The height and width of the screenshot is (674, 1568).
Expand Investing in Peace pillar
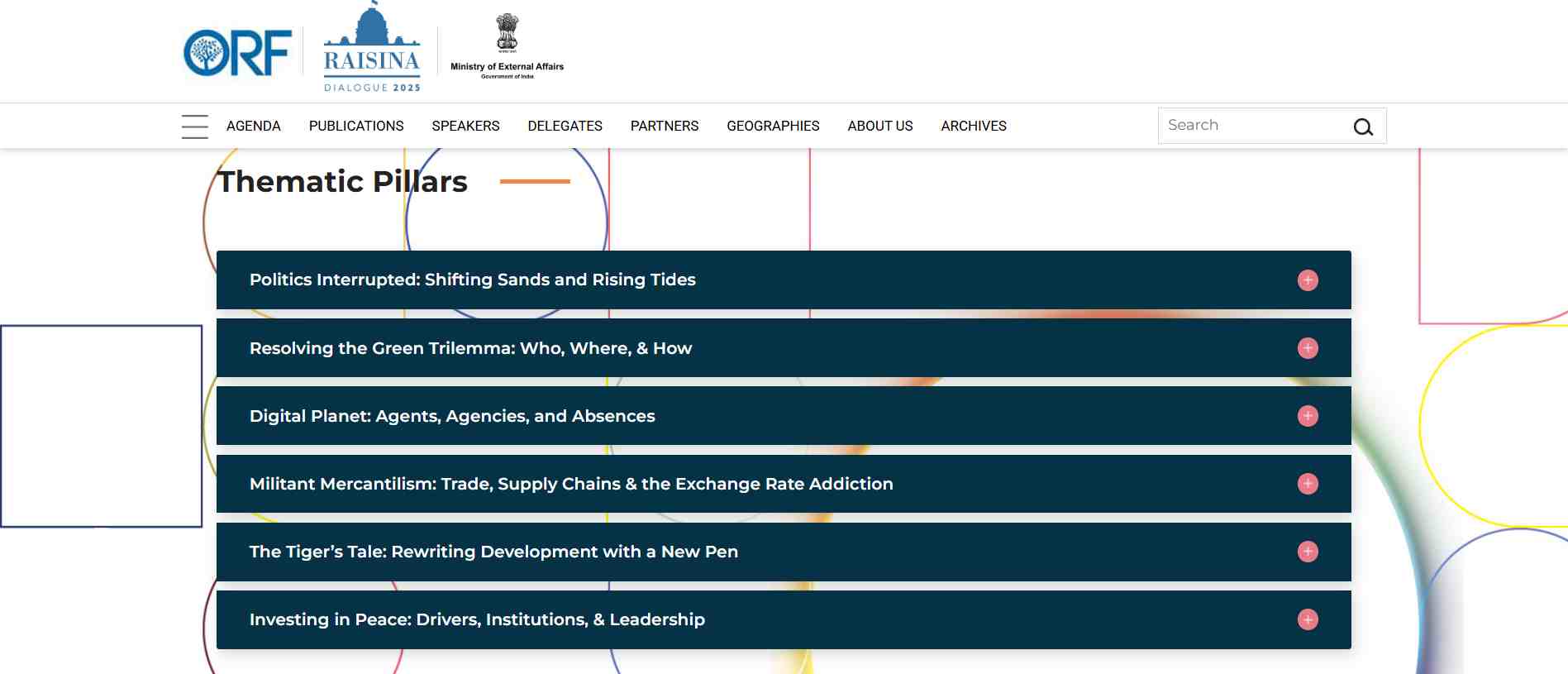(1307, 619)
